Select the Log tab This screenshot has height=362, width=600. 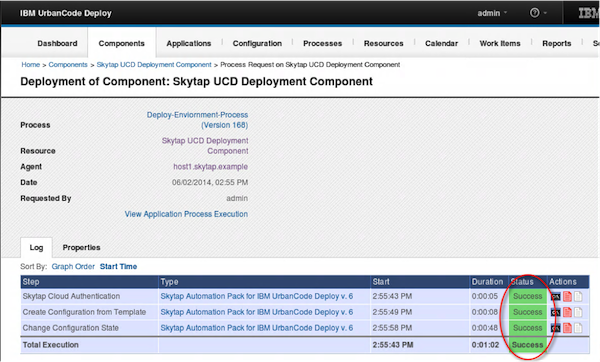point(36,248)
